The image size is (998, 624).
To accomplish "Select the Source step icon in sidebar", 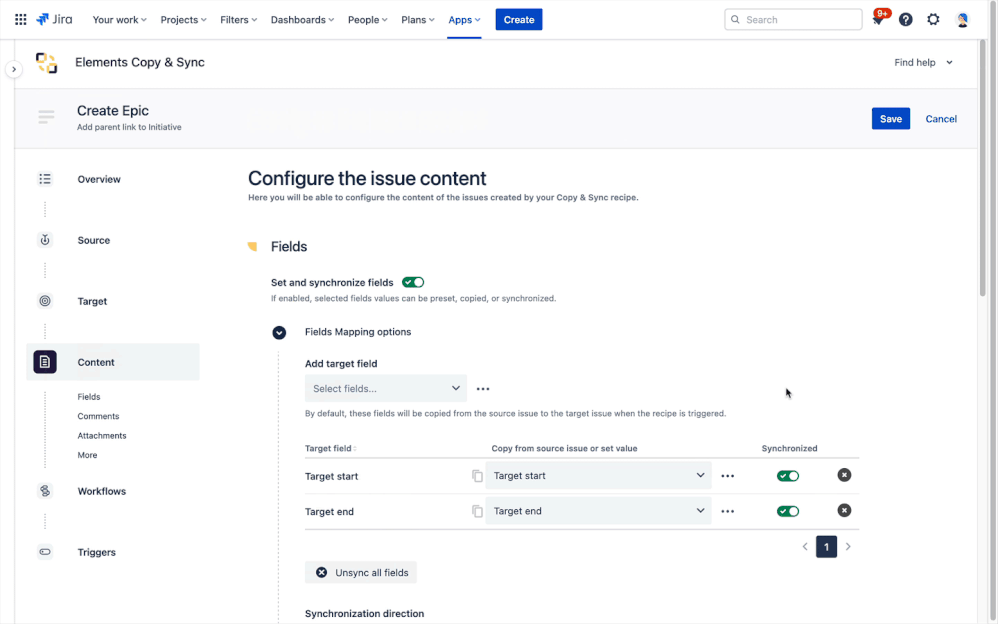I will [x=44, y=240].
